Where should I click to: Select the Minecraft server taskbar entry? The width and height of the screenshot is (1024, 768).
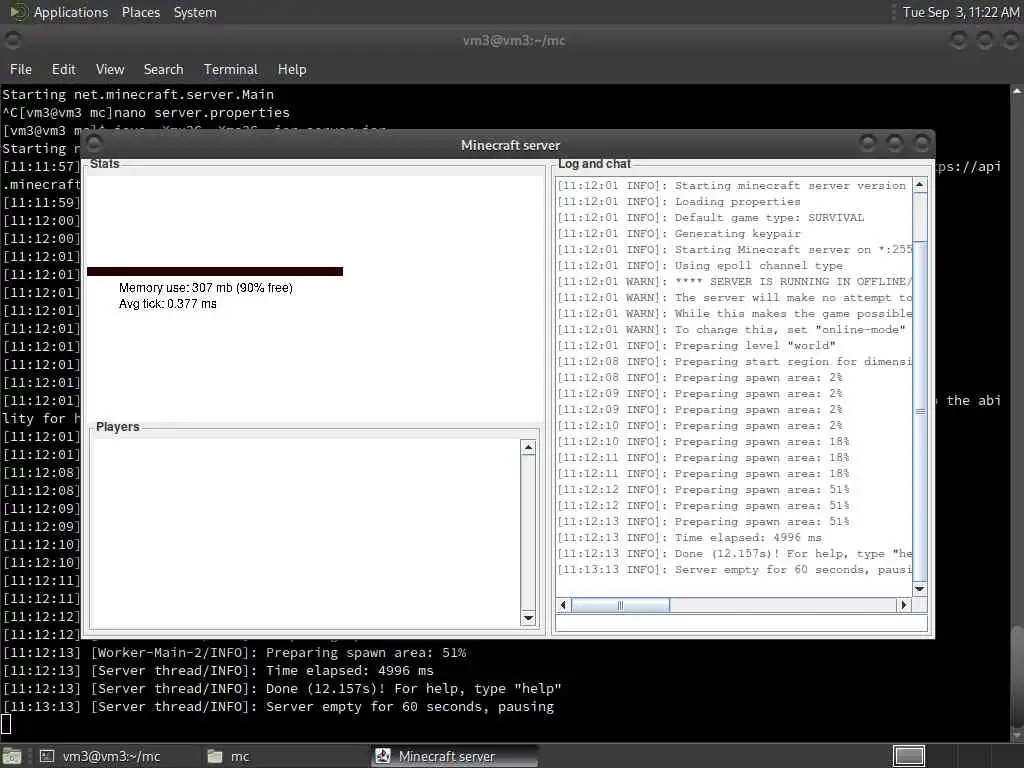pos(455,756)
